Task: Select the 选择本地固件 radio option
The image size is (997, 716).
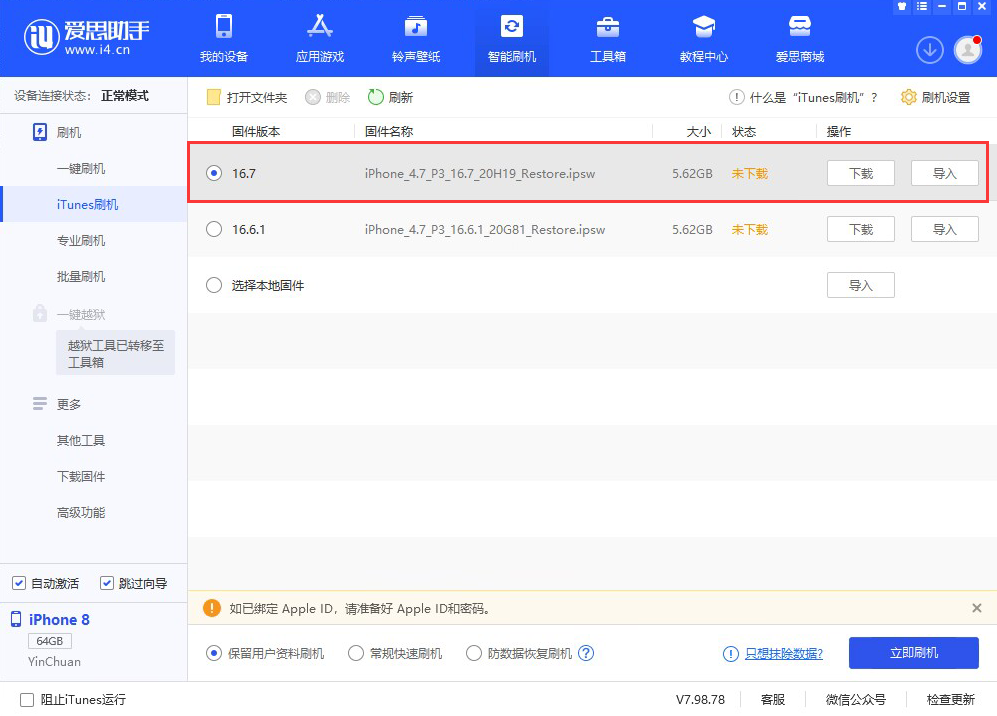Action: pos(213,285)
